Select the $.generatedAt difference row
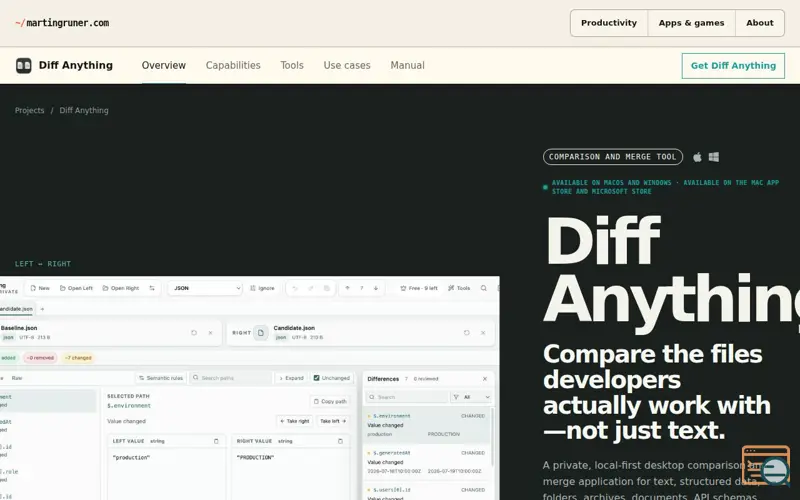The width and height of the screenshot is (800, 500). click(x=427, y=462)
